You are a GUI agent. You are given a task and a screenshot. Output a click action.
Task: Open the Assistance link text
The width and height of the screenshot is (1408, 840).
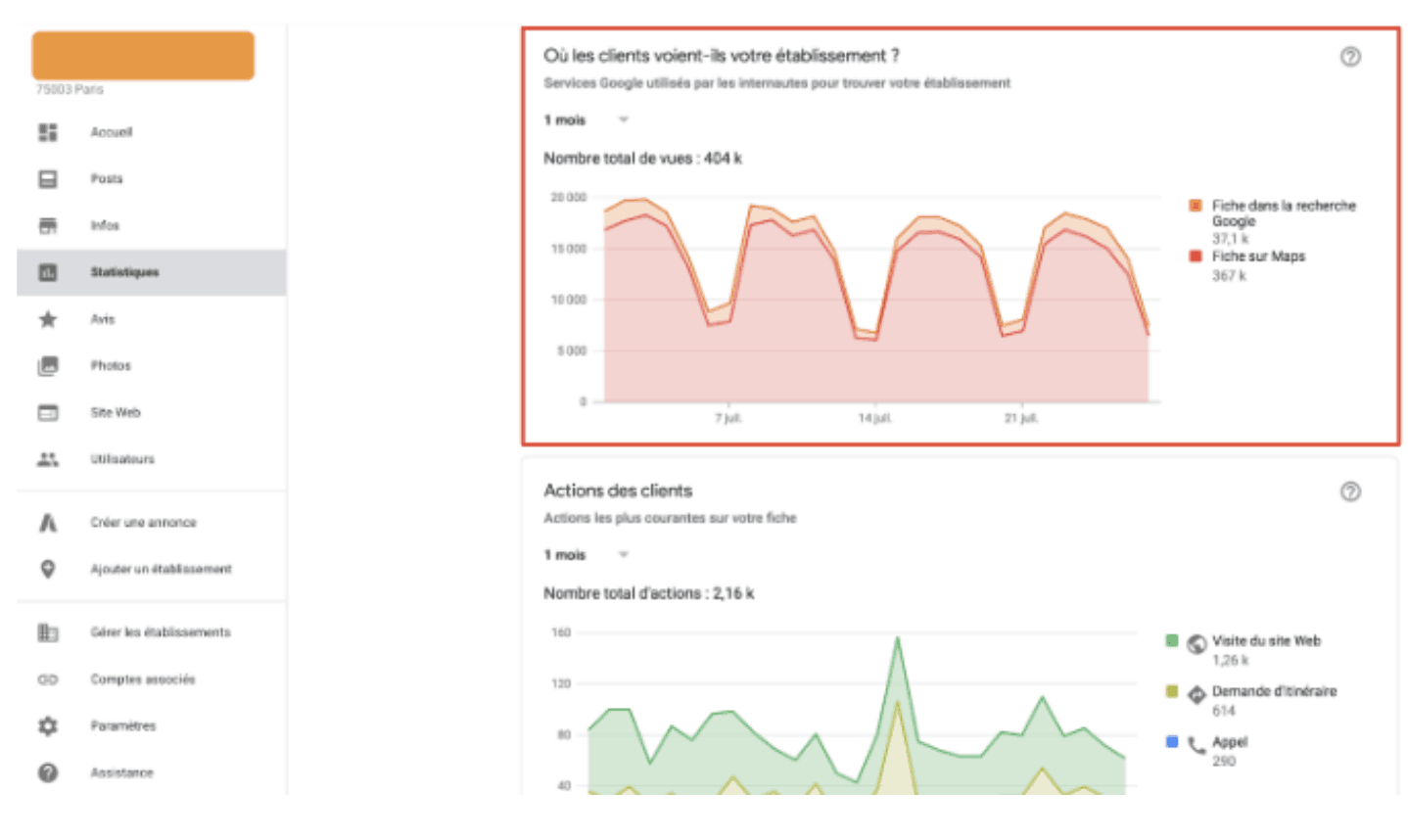tap(122, 773)
